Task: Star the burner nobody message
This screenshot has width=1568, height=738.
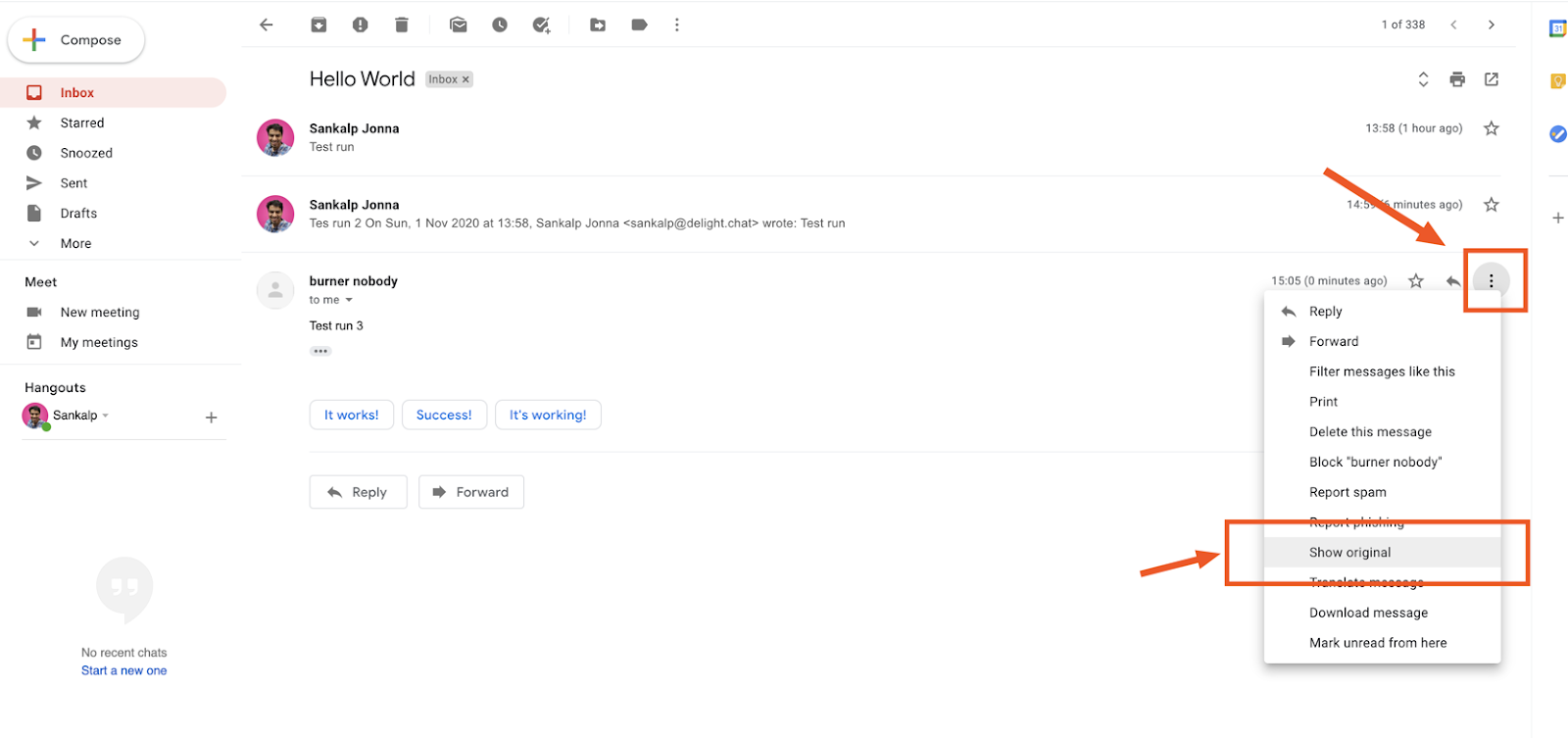Action: point(1416,281)
